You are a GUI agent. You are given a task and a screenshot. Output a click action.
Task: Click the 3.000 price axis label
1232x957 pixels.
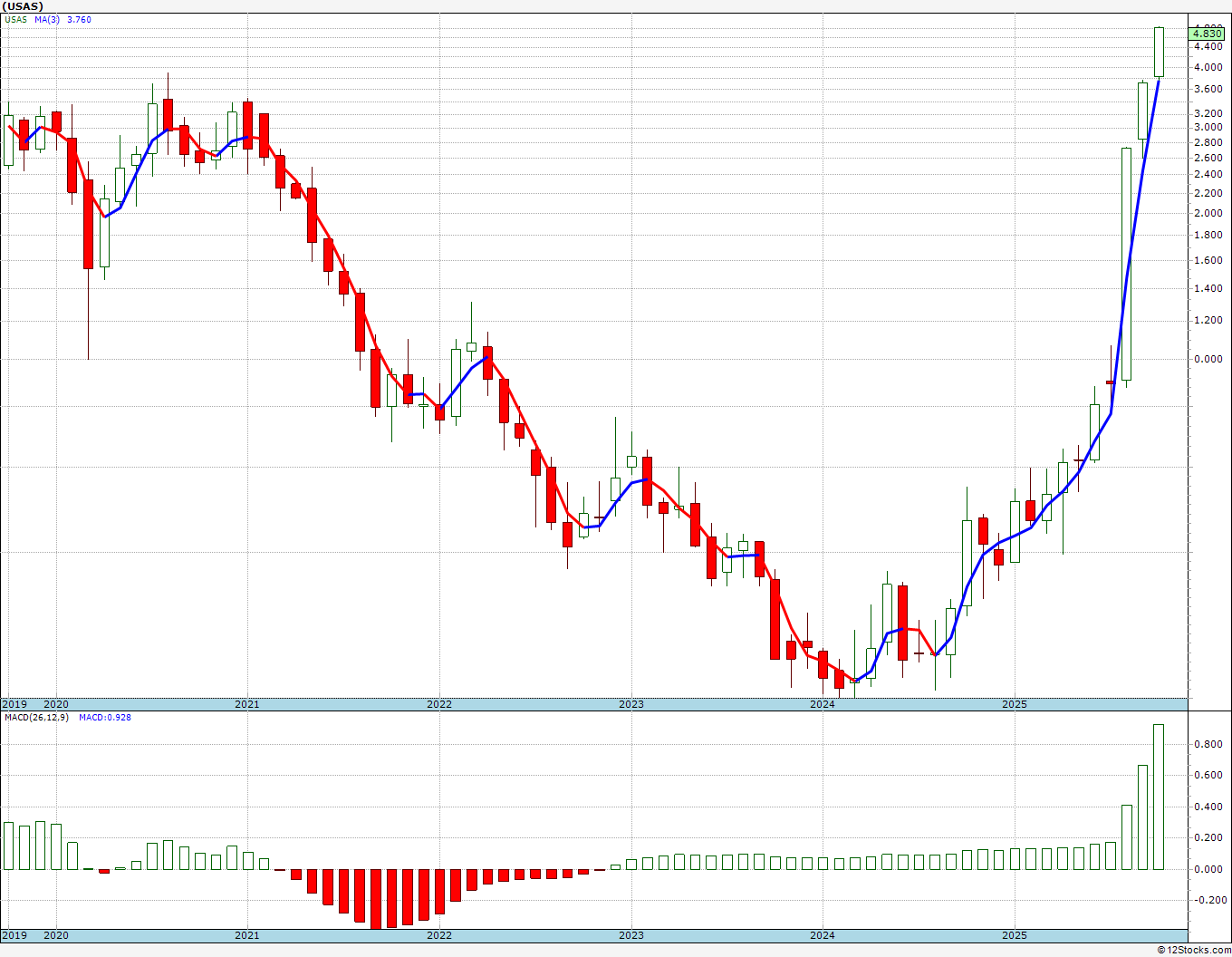coord(1208,128)
